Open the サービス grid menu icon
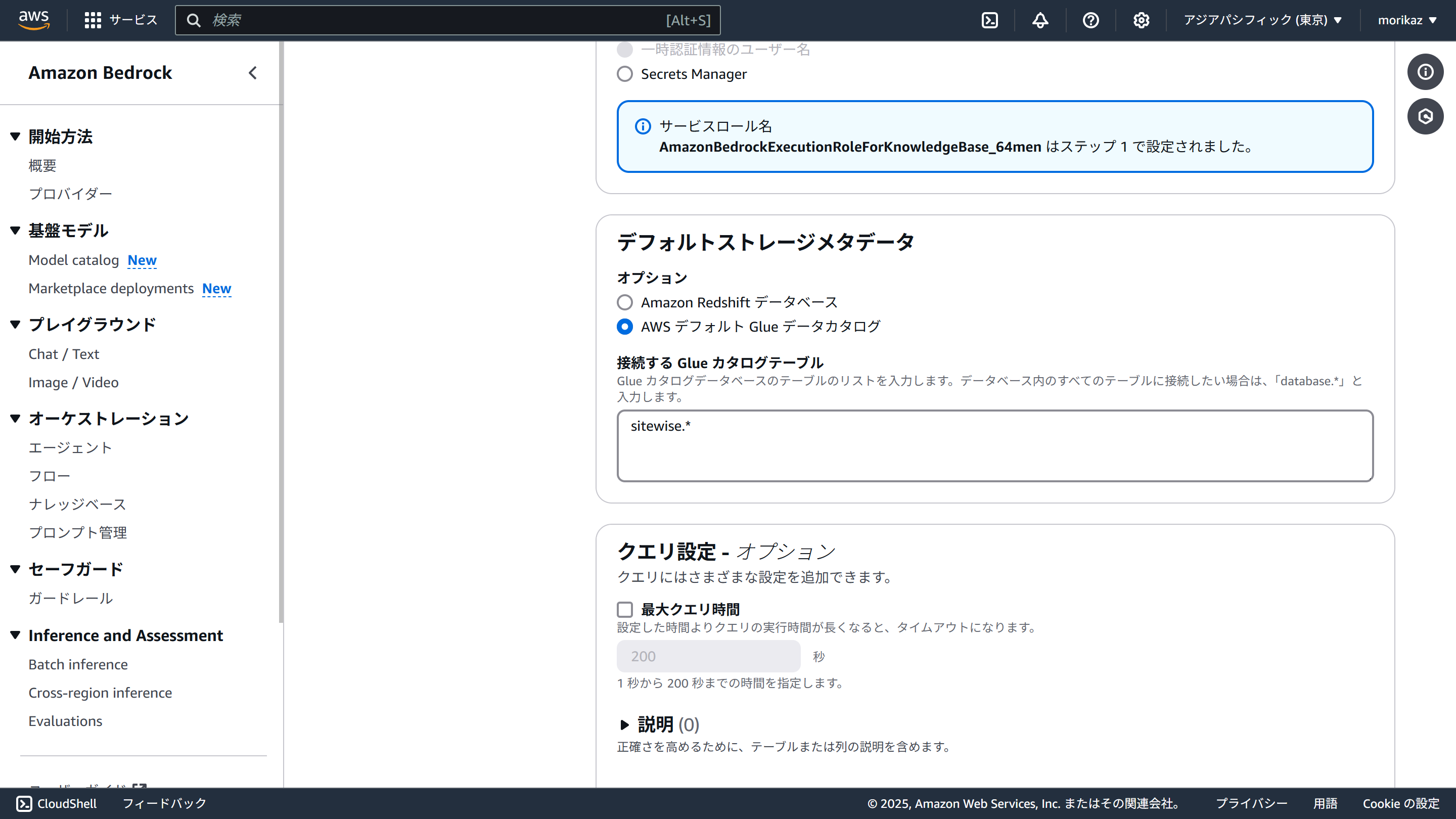 tap(93, 20)
